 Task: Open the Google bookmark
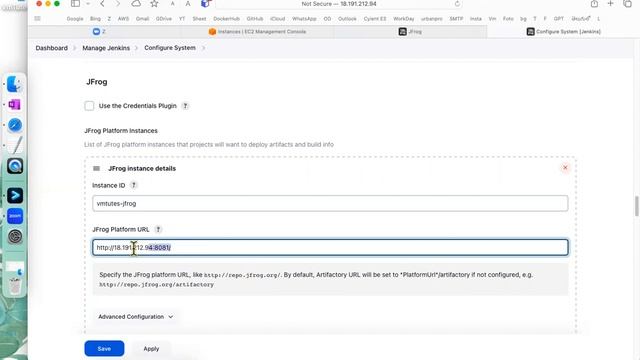point(75,19)
